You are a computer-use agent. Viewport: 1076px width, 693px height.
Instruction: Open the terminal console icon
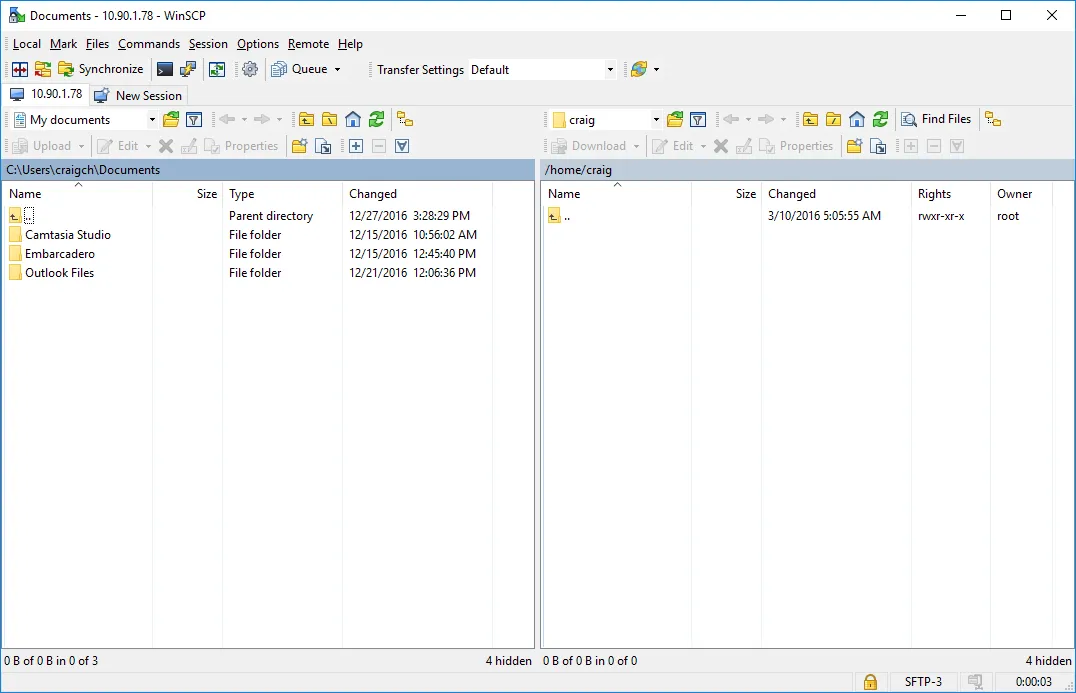165,69
